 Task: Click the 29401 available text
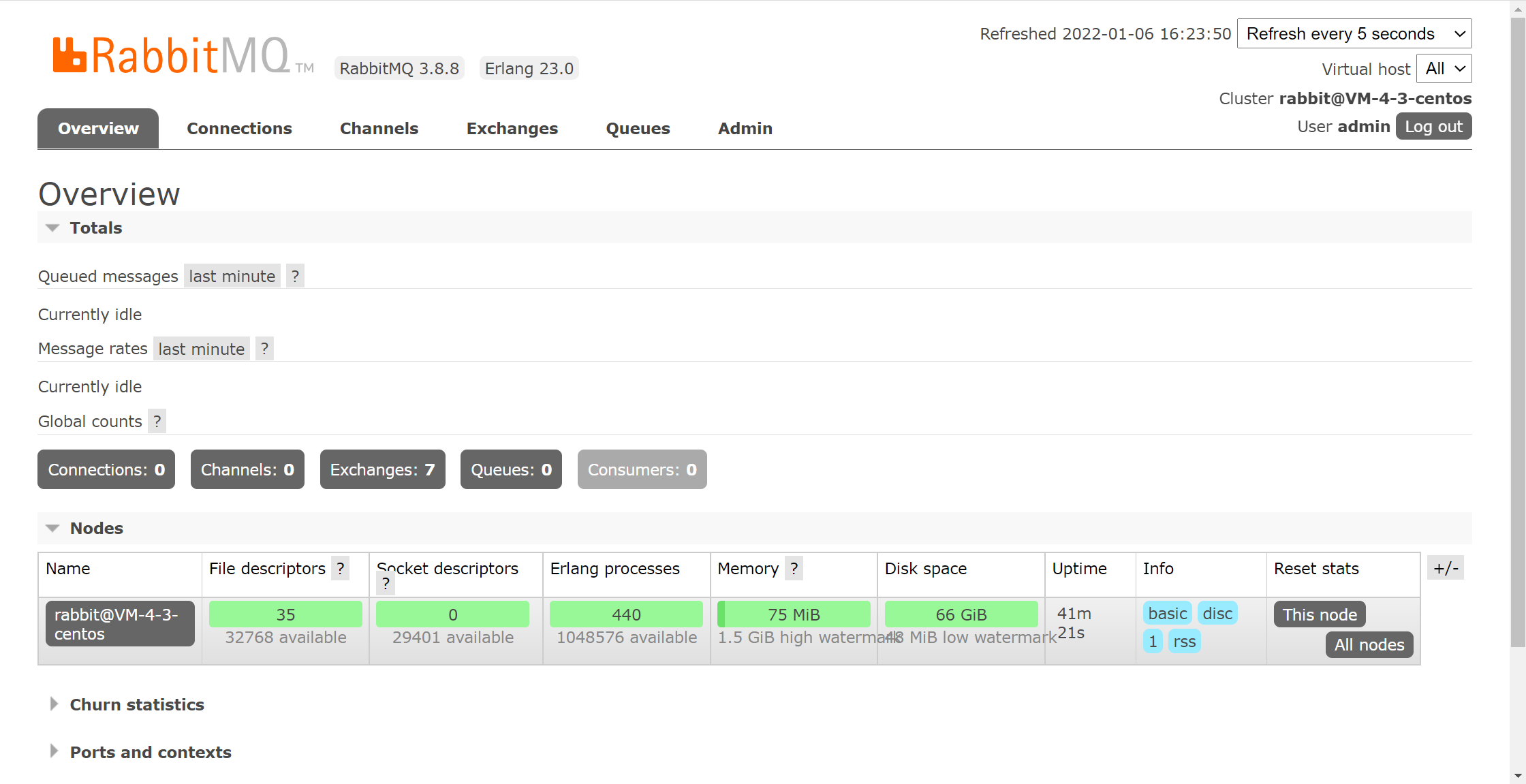pos(452,637)
